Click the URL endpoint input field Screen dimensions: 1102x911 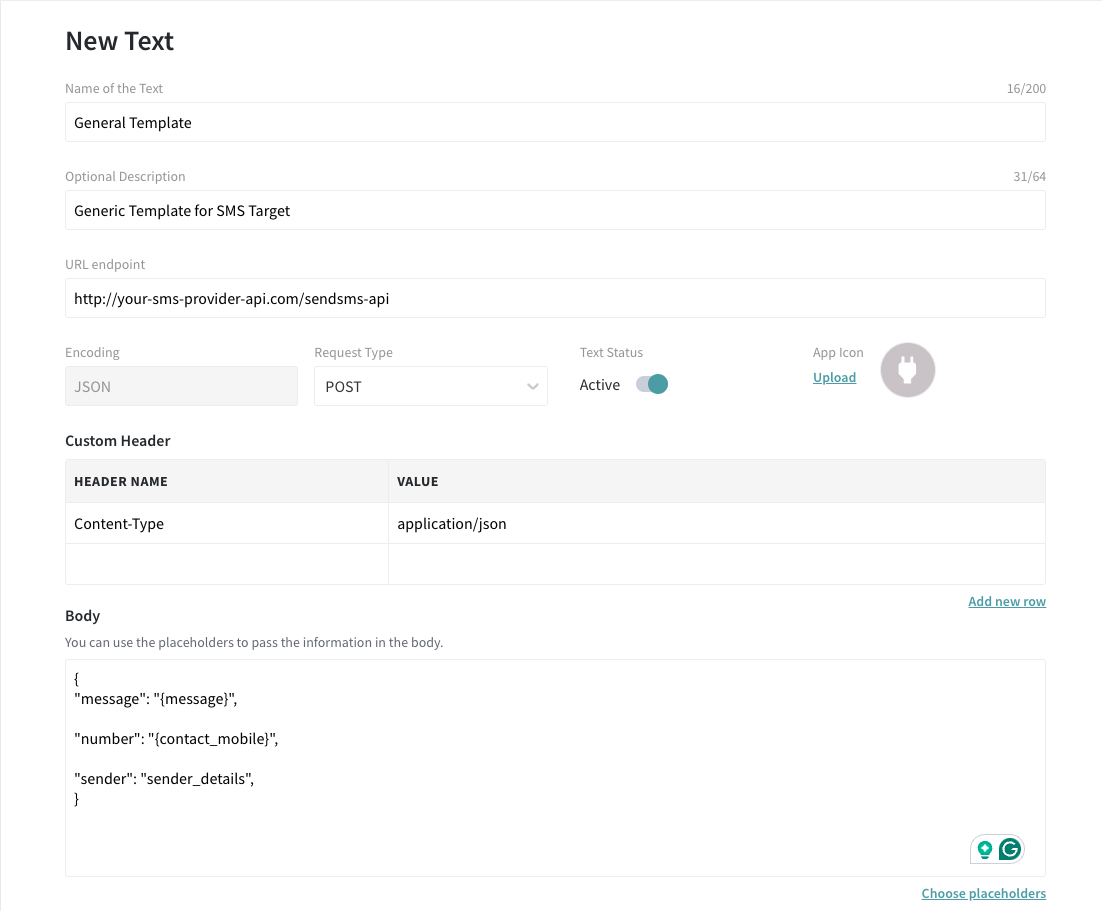click(x=555, y=299)
